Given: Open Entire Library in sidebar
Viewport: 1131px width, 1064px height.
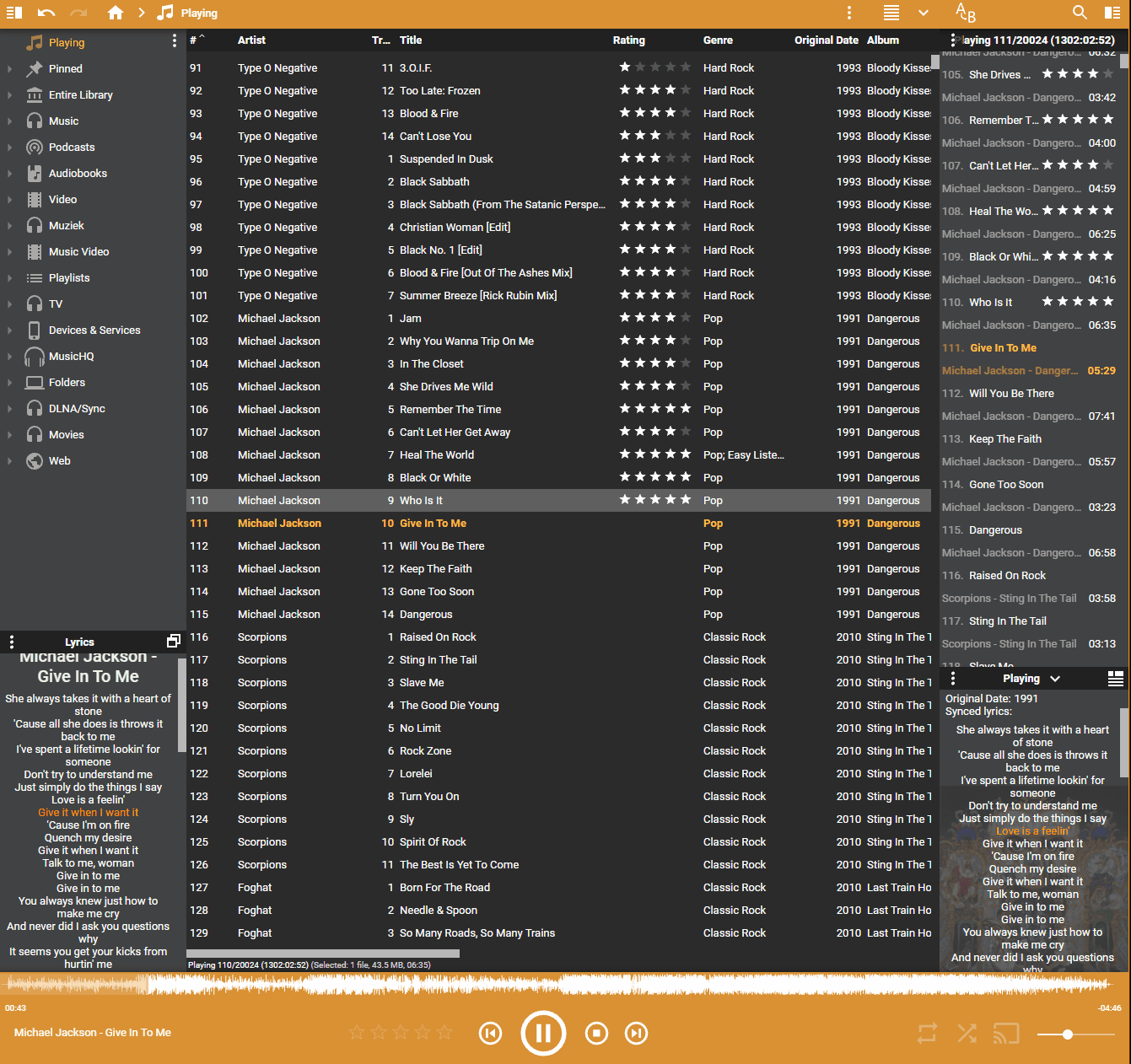Looking at the screenshot, I should click(x=81, y=95).
